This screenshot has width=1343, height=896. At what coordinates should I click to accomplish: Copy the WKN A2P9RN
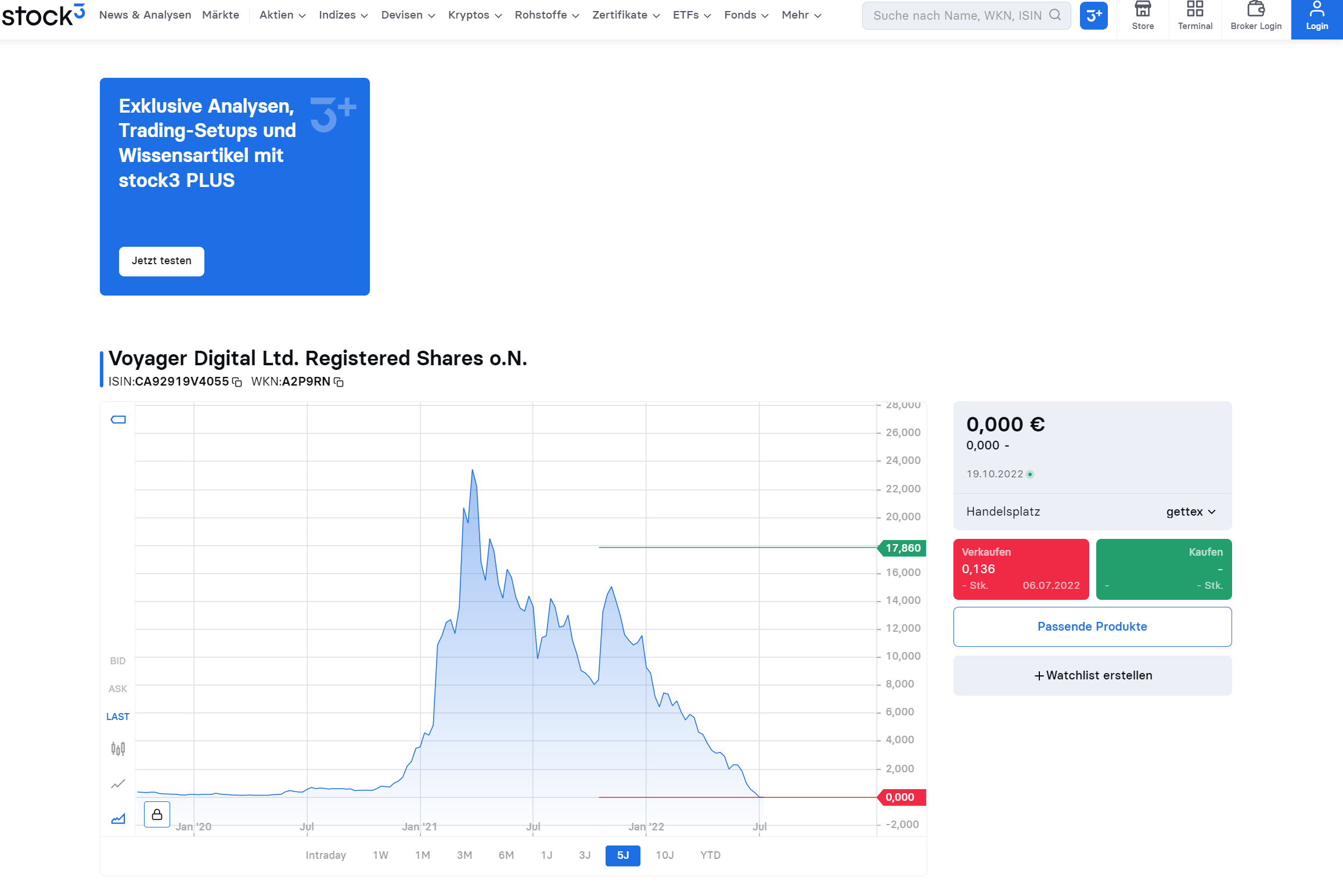coord(339,382)
